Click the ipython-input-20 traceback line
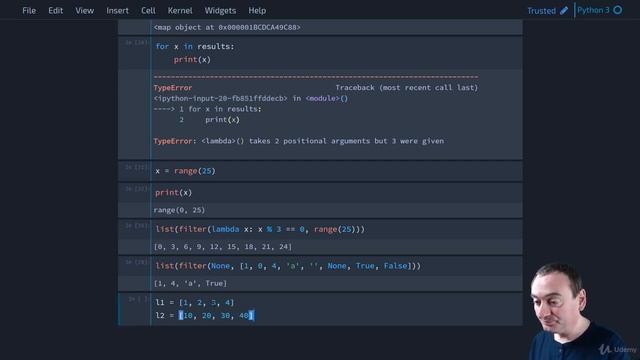This screenshot has width=640, height=360. [251, 98]
